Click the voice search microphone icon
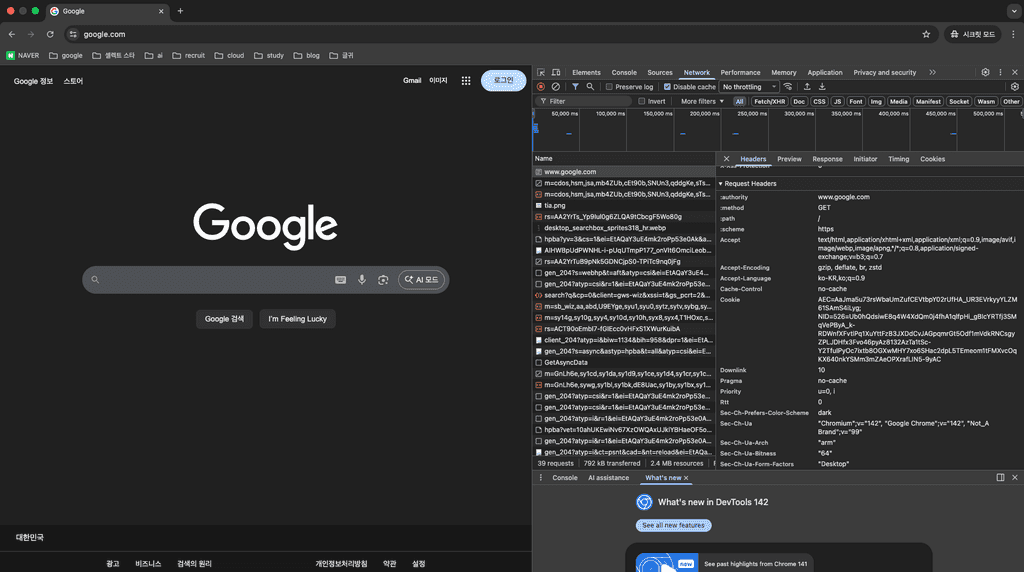Viewport: 1024px width, 572px height. pyautogui.click(x=362, y=280)
